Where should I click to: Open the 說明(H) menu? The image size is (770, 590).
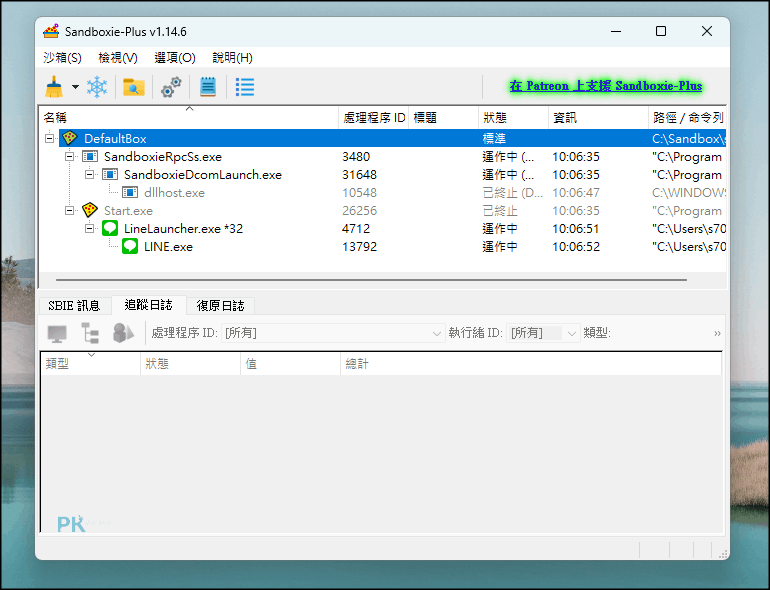pos(232,57)
